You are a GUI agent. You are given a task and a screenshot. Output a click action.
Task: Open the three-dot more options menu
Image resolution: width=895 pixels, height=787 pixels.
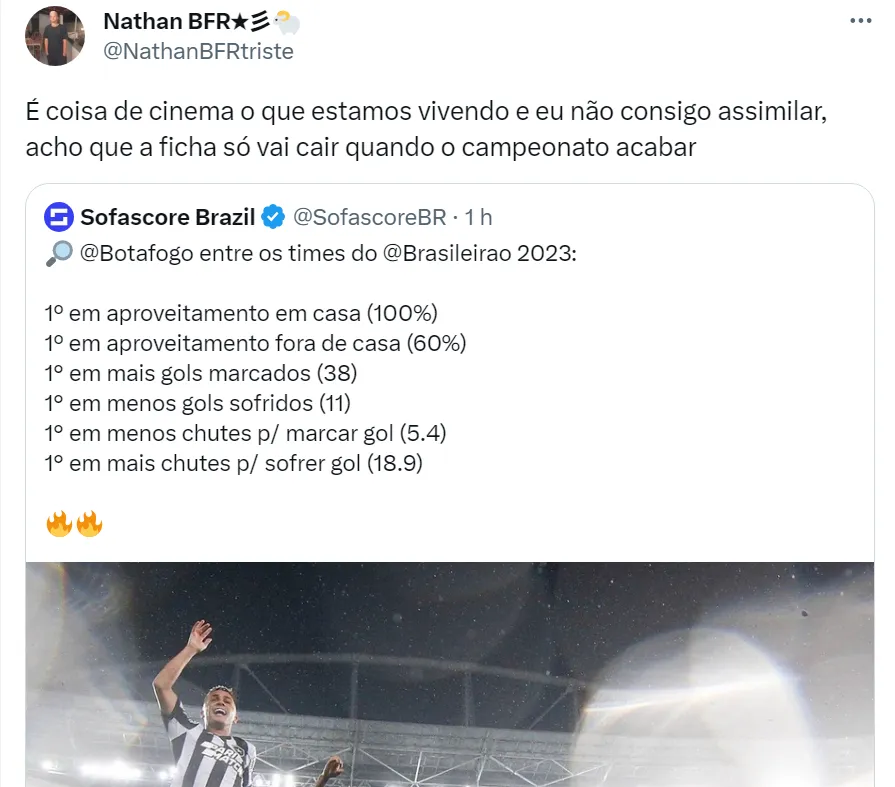pos(860,21)
